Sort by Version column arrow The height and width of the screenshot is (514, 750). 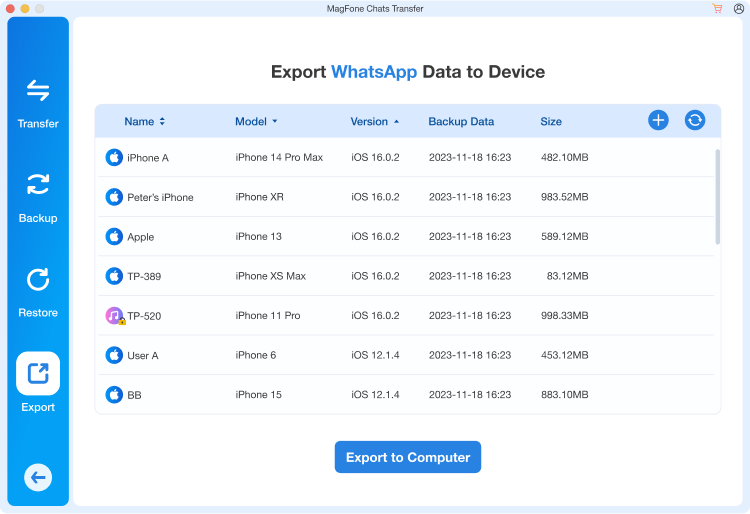click(x=396, y=122)
